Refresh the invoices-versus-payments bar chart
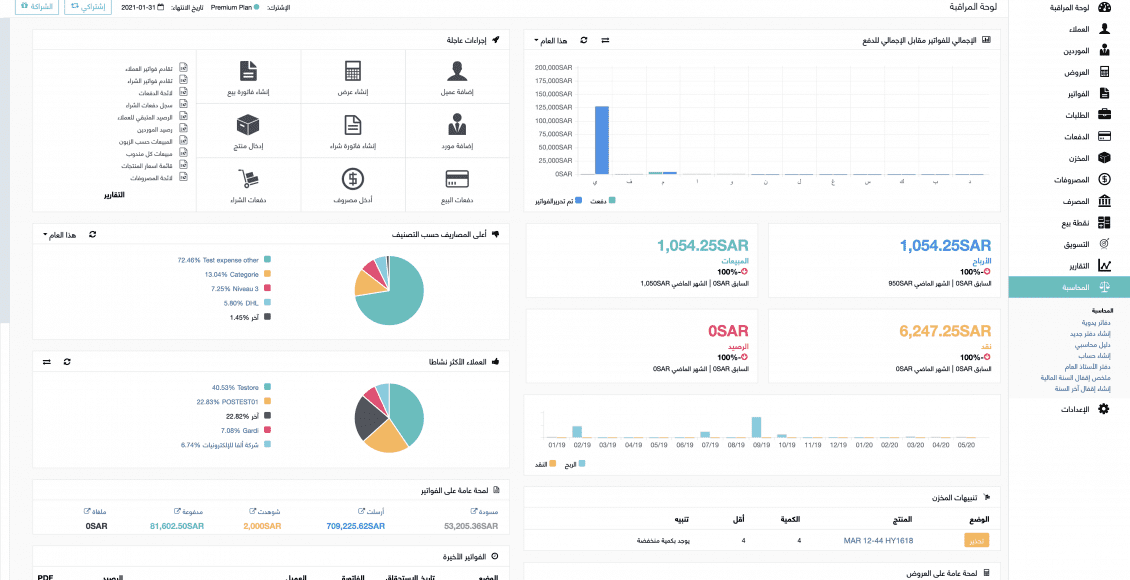 [584, 40]
